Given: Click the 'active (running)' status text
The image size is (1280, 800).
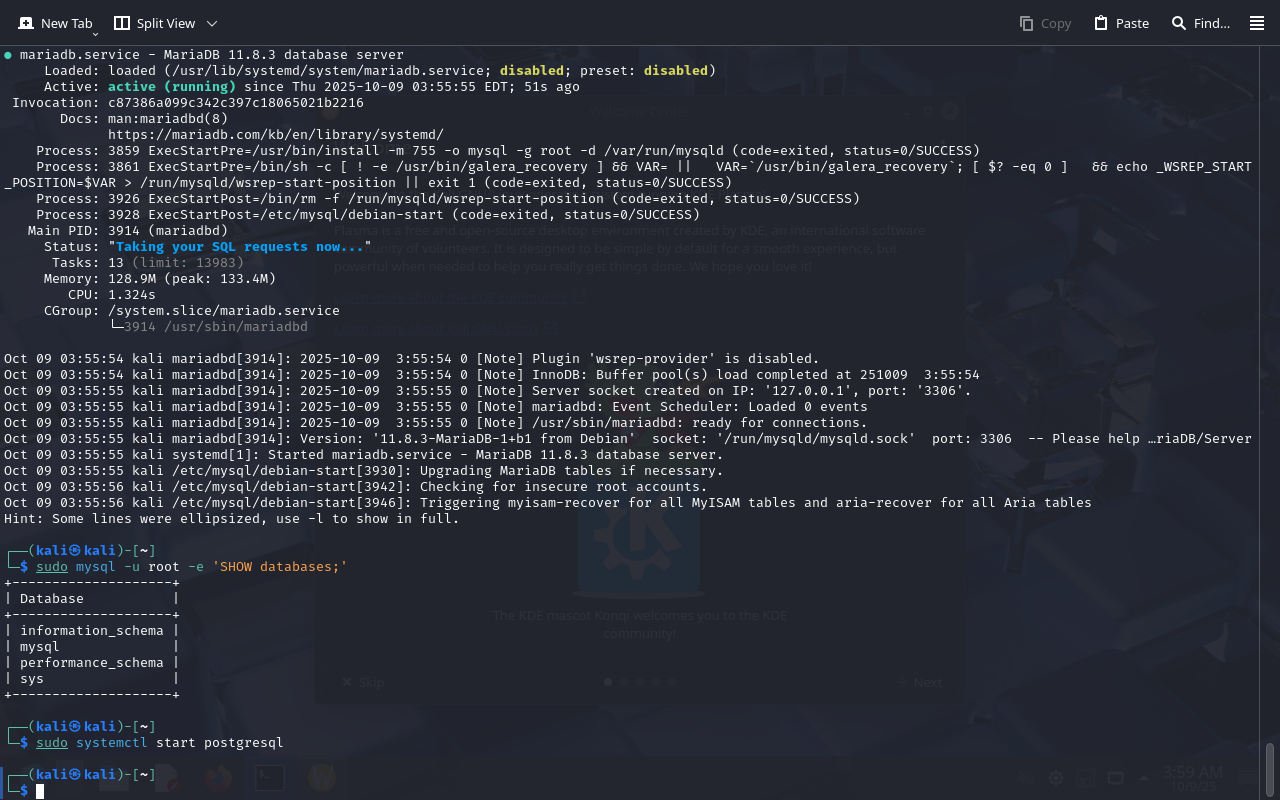Looking at the screenshot, I should click(171, 87).
